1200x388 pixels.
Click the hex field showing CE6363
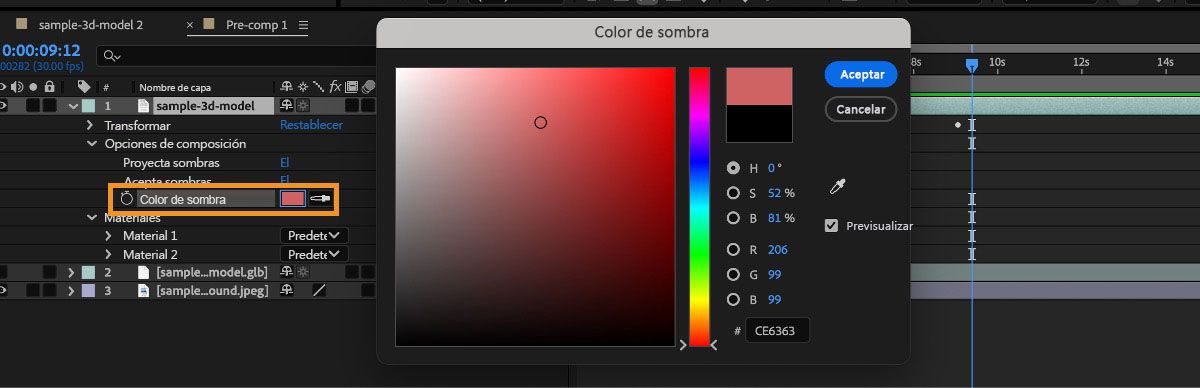[x=777, y=331]
